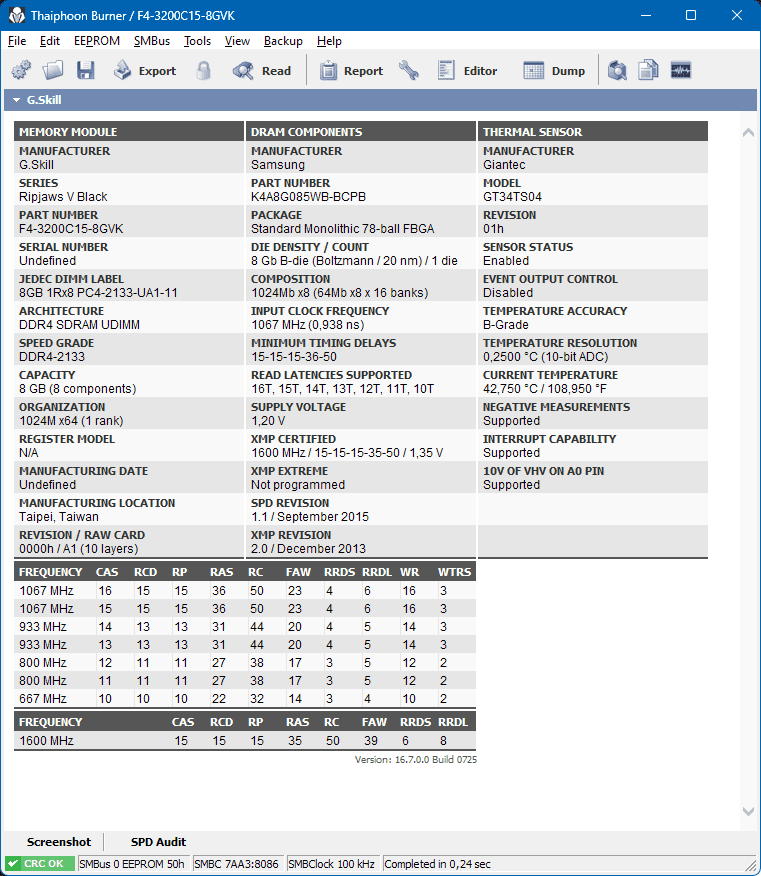The width and height of the screenshot is (761, 876).
Task: Click the Read toolbar button
Action: (262, 71)
